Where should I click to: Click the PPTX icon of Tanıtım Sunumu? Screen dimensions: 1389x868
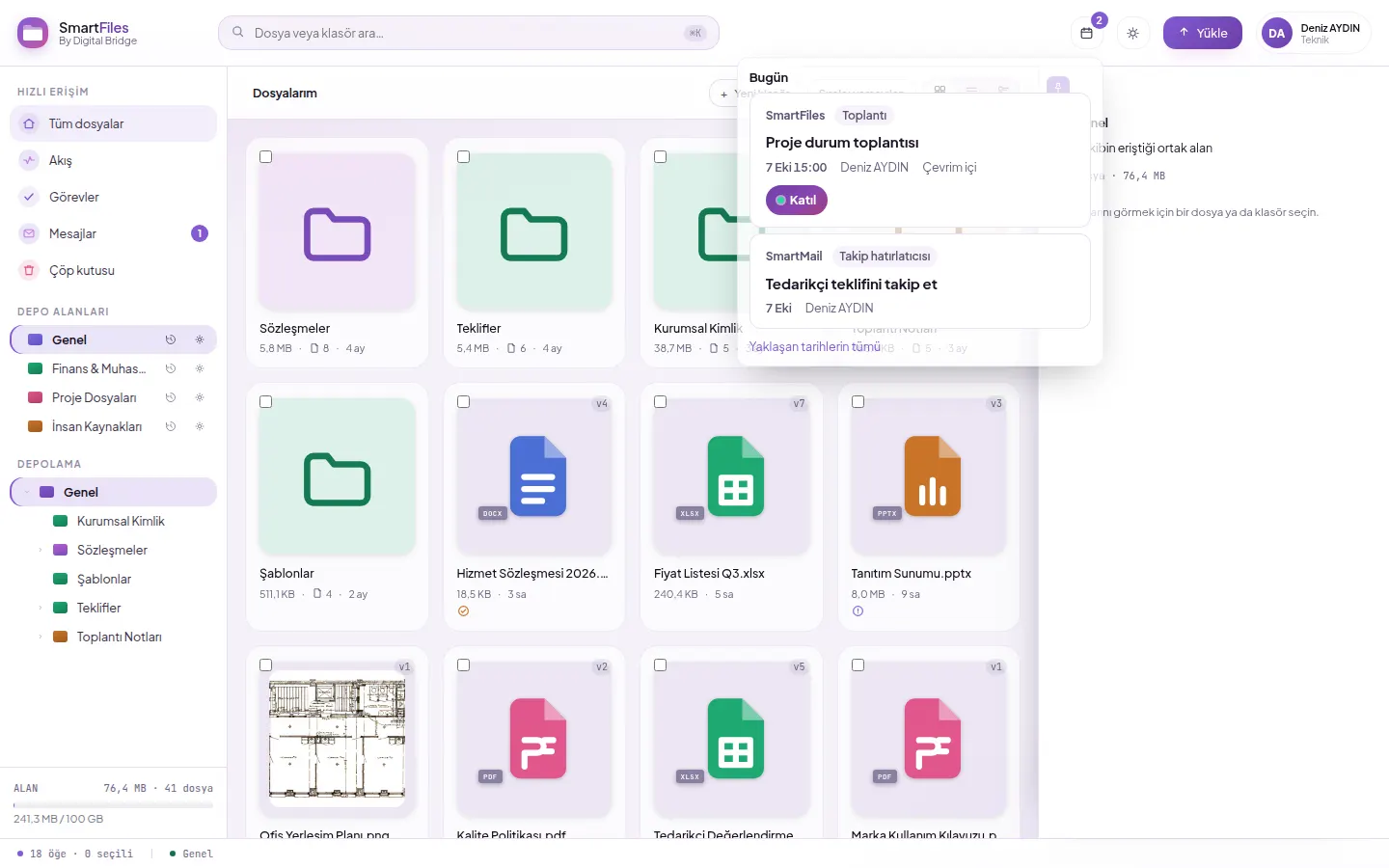click(x=932, y=476)
